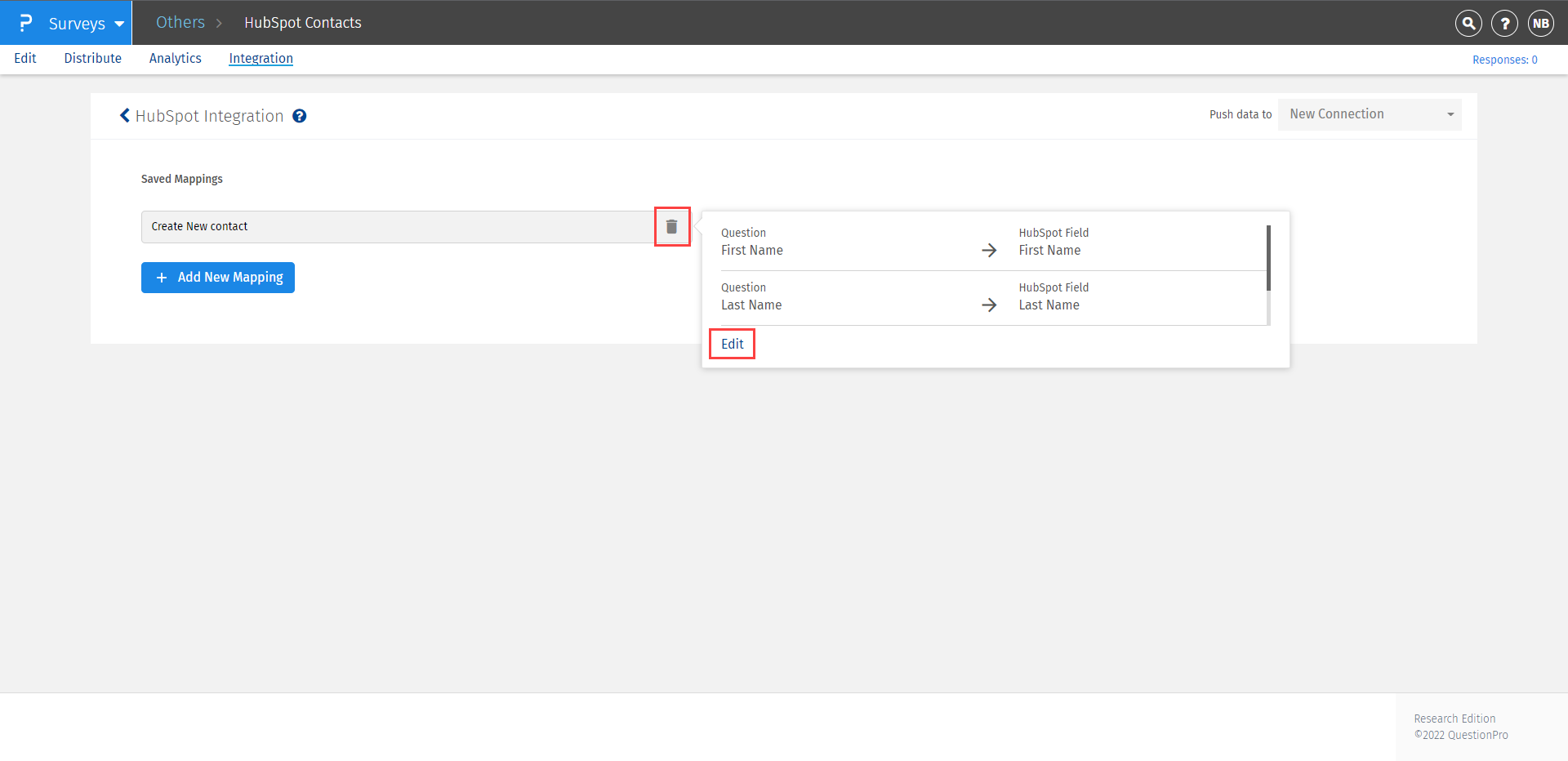Click the QuestionPro logo icon
Screen dimensions: 1568x761
tap(25, 23)
